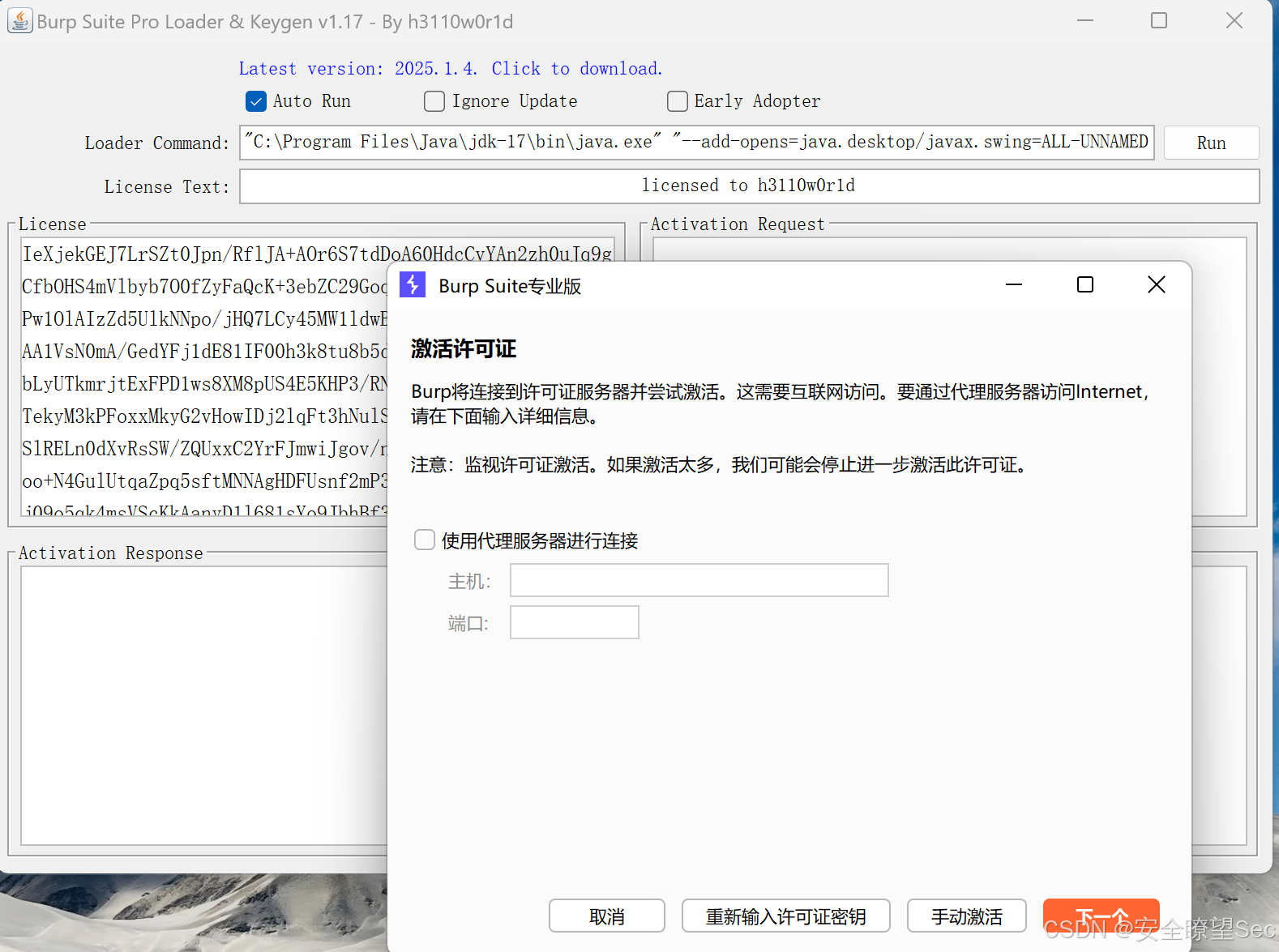
Task: Click the license line starting with CfbOHS4mV
Action: pos(204,287)
